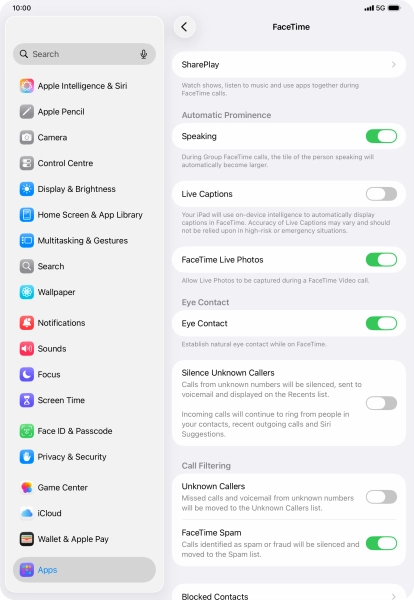414x600 pixels.
Task: Expand the Blocked Contacts row
Action: [289, 592]
